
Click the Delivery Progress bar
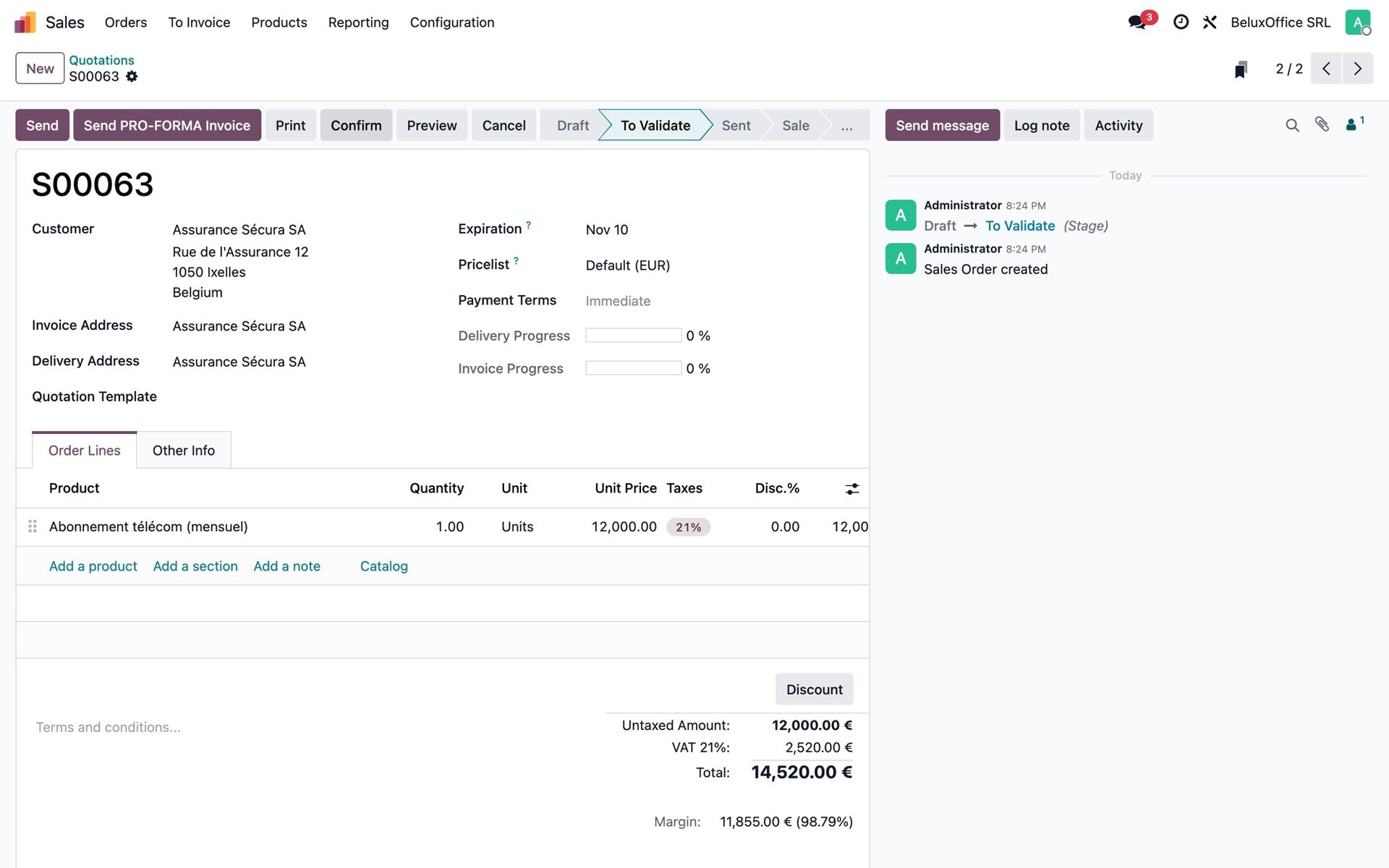pyautogui.click(x=633, y=336)
